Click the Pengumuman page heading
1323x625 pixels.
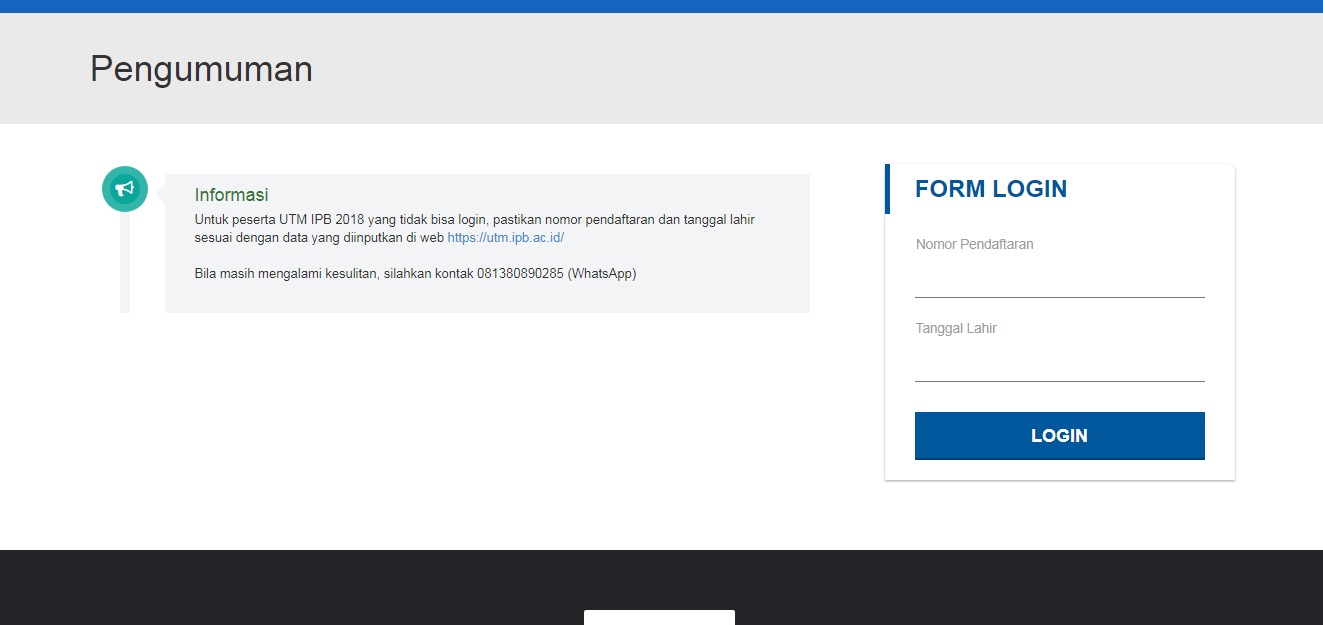coord(201,69)
